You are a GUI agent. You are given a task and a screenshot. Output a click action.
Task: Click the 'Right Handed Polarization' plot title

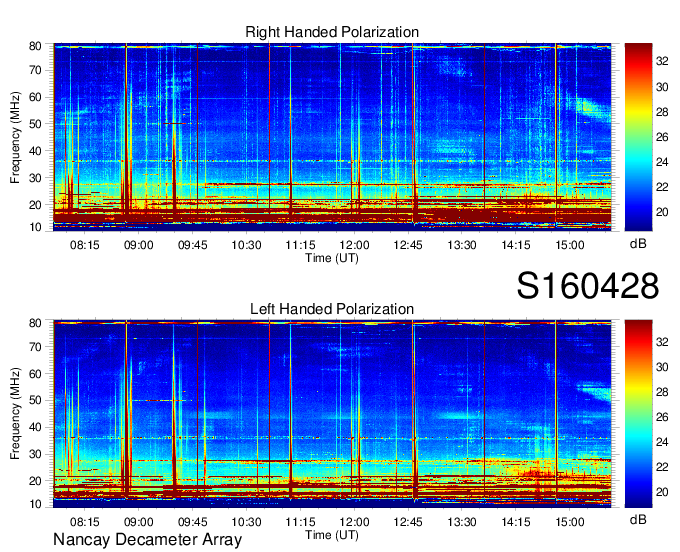pyautogui.click(x=332, y=32)
